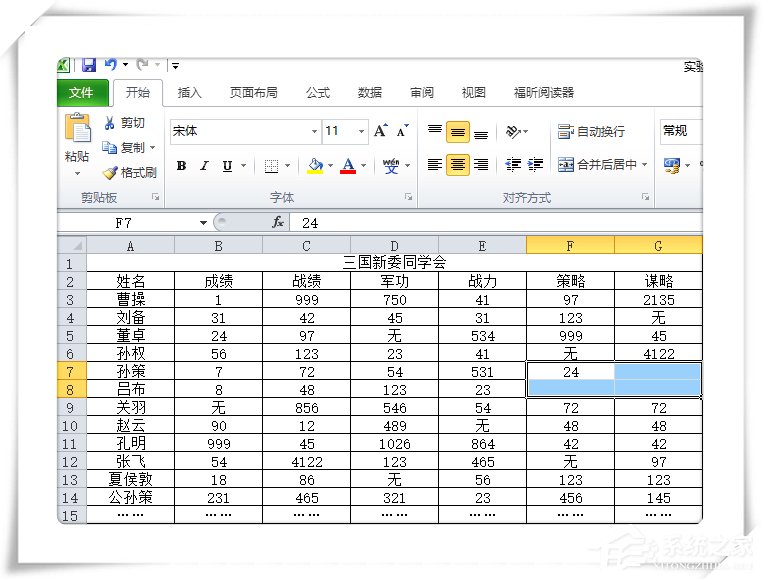The height and width of the screenshot is (579, 762).
Task: Click the Save icon in quick access toolbar
Action: (x=88, y=66)
